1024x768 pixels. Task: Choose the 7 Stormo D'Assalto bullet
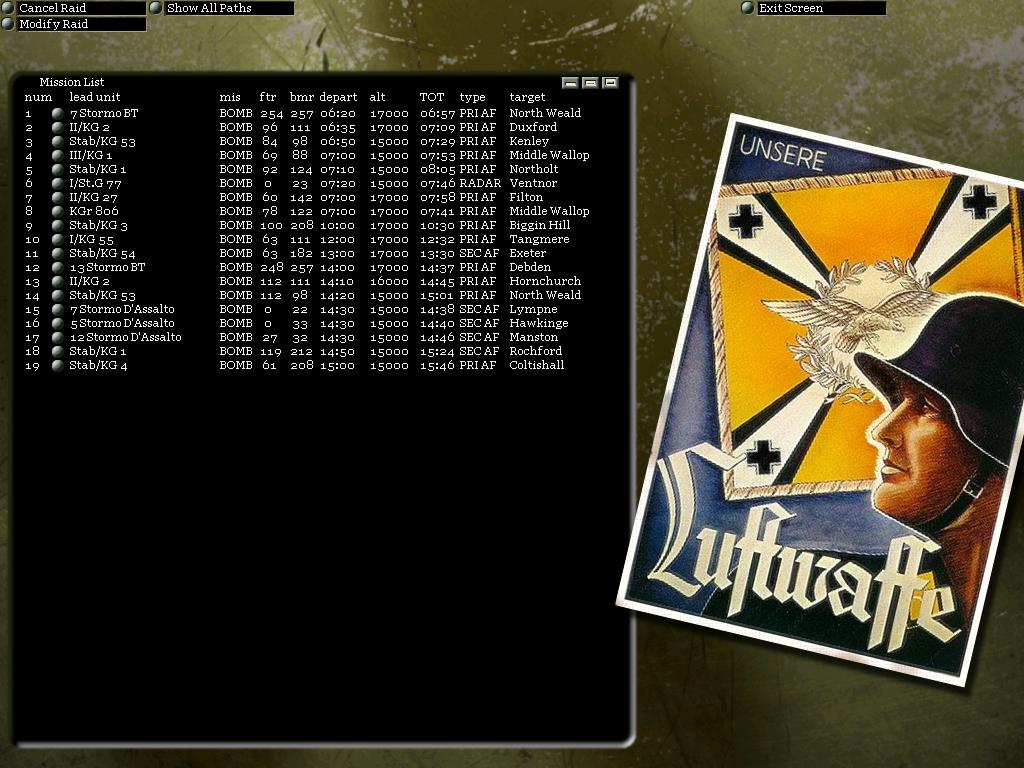click(x=57, y=310)
